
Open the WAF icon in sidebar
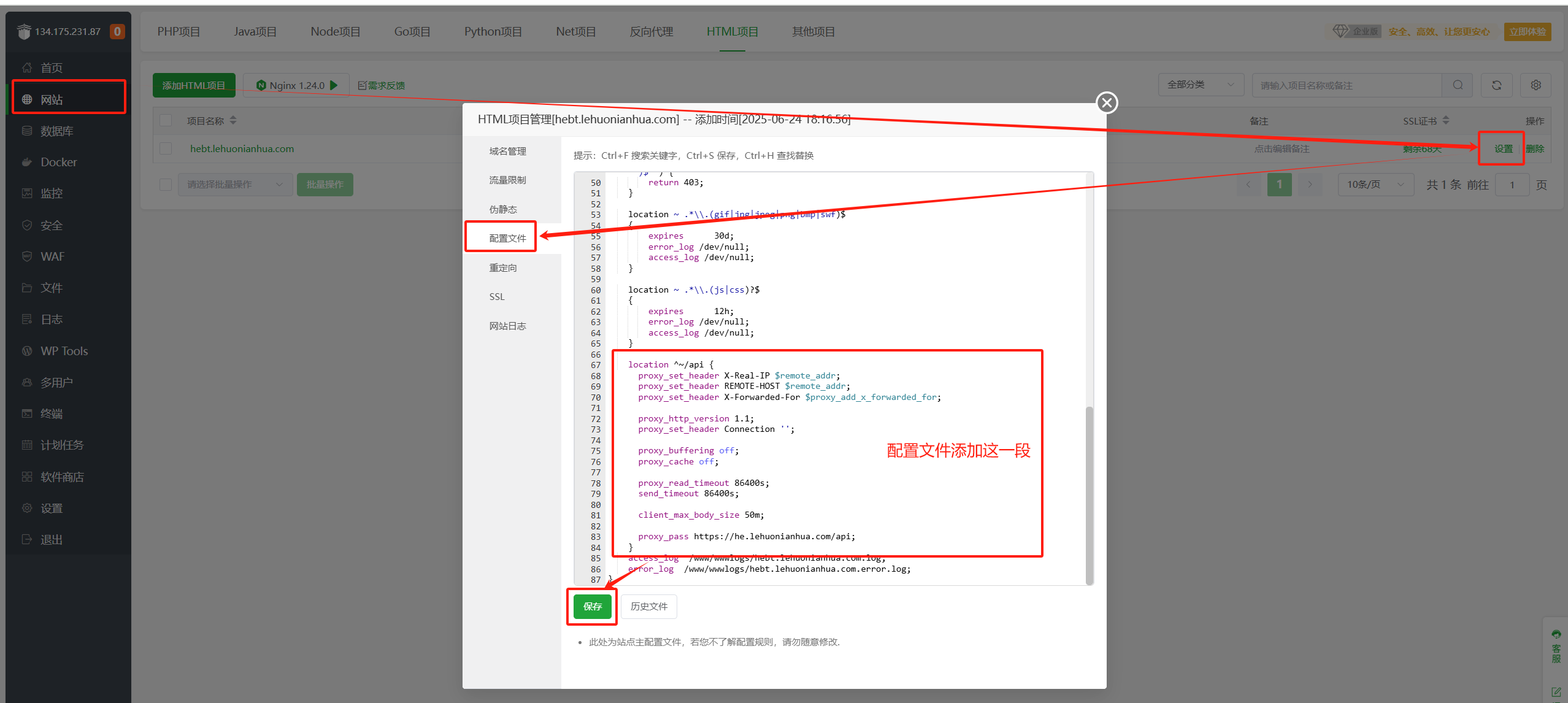[27, 256]
